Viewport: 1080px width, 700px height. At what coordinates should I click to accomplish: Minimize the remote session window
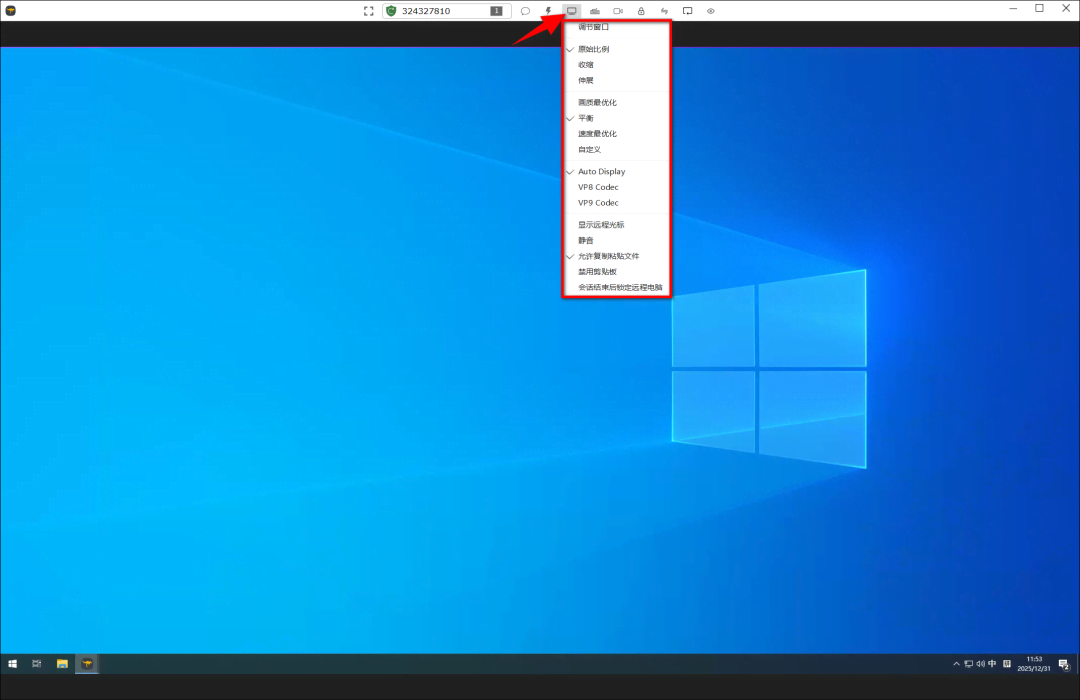point(1013,9)
